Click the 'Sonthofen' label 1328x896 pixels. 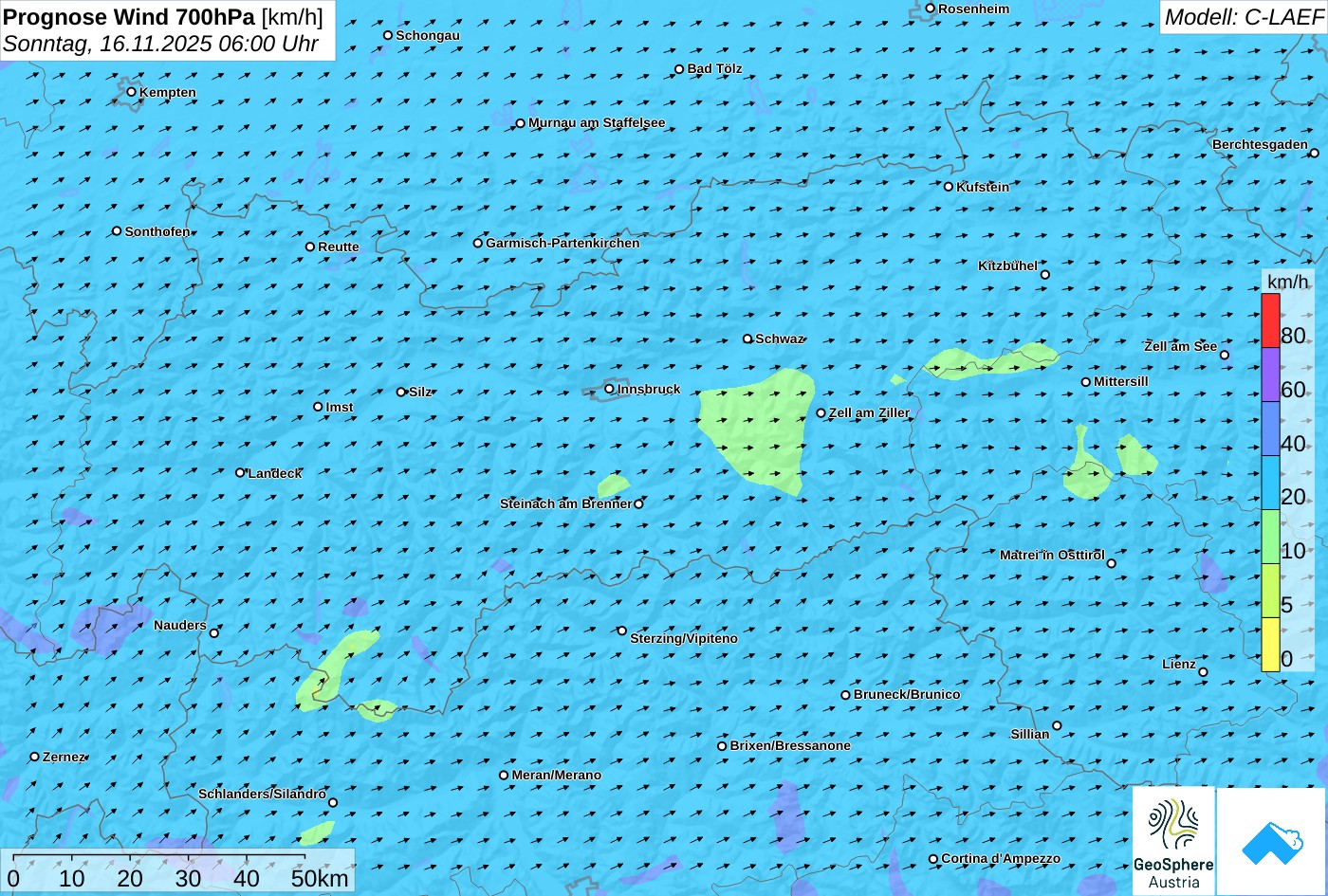[x=157, y=231]
